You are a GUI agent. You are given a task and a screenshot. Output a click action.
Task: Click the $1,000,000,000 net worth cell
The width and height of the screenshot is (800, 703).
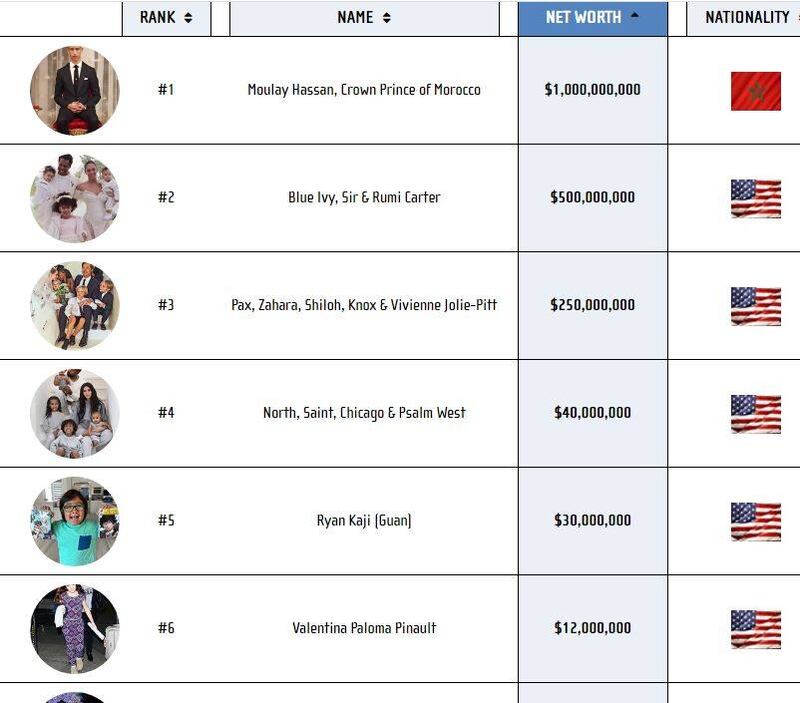tap(592, 90)
